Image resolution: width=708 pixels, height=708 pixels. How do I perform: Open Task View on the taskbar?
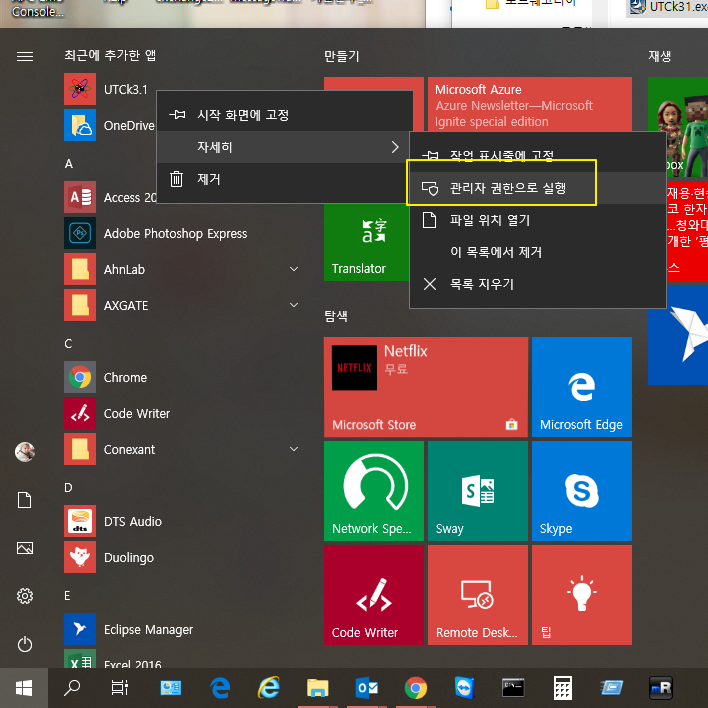click(x=120, y=688)
